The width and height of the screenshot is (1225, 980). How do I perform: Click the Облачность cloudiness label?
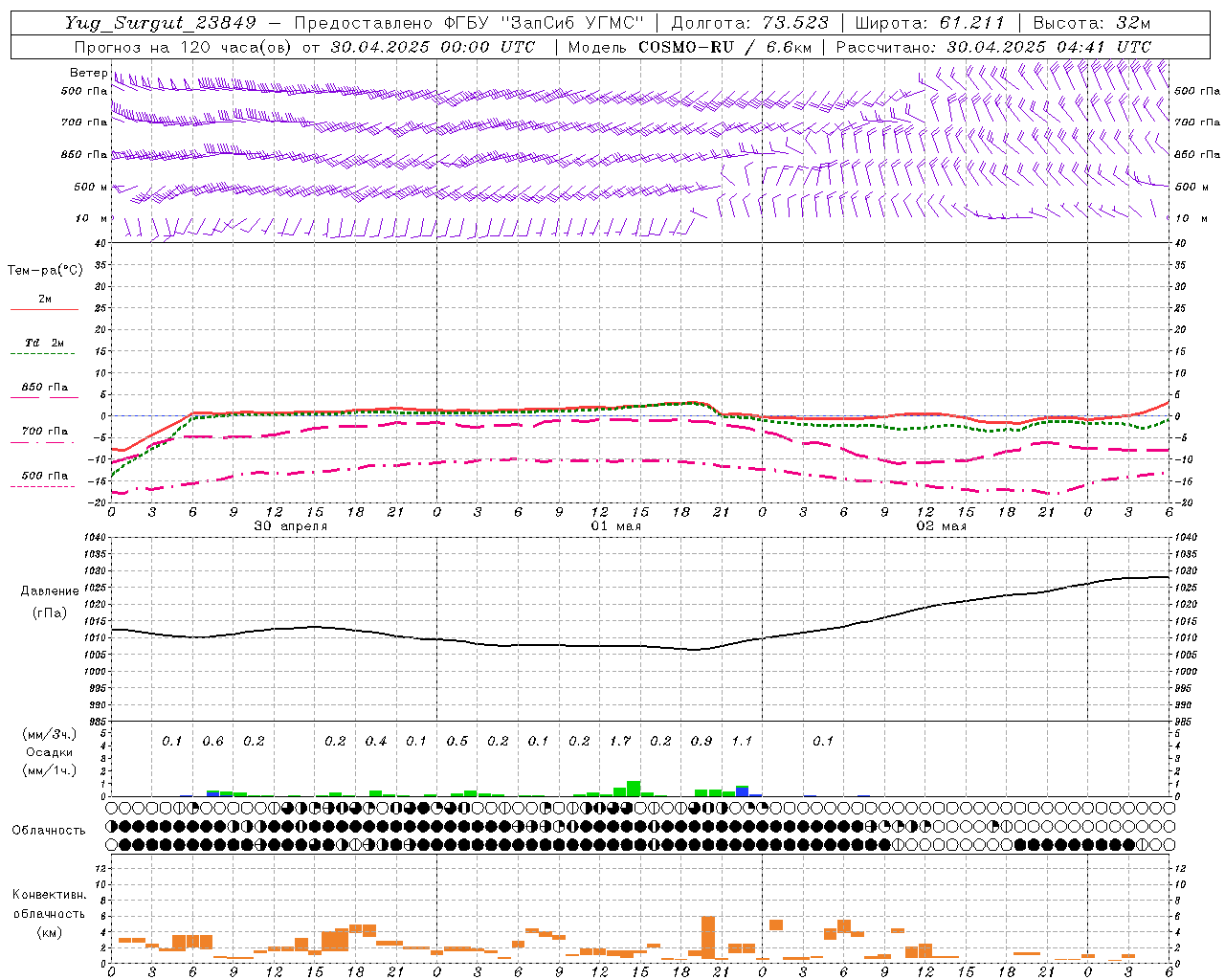click(49, 831)
